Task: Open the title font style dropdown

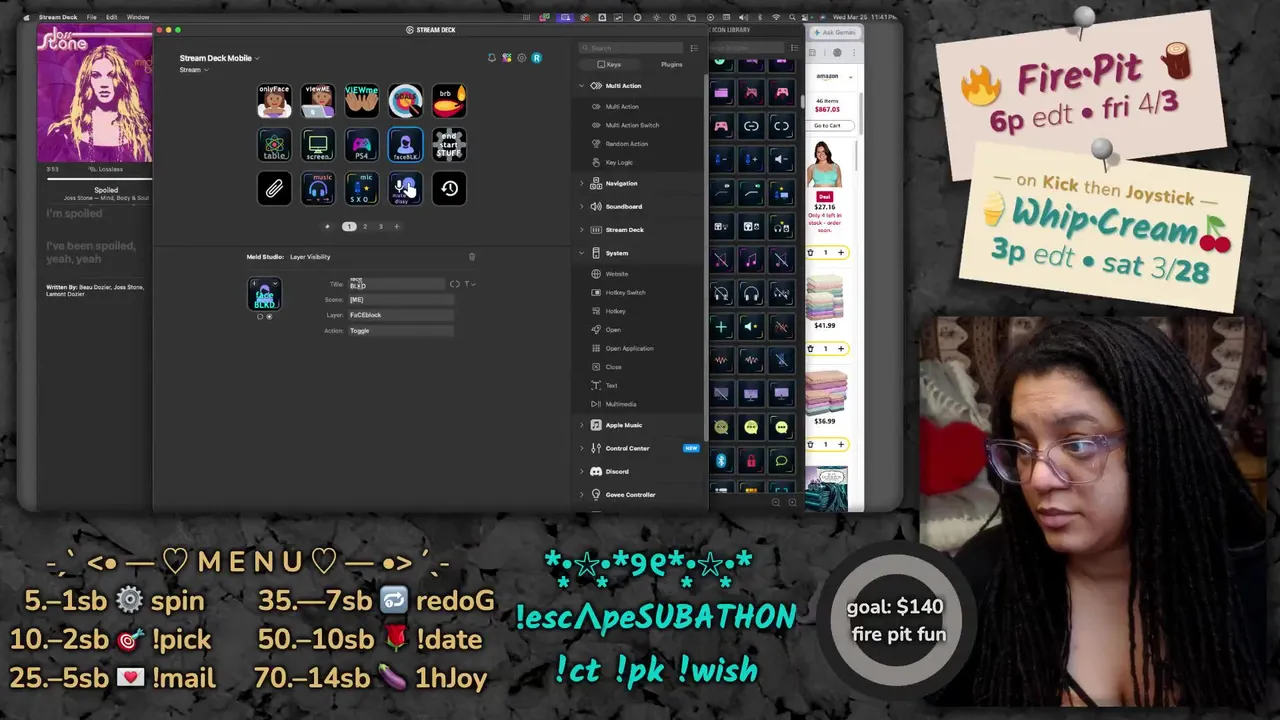Action: (469, 284)
